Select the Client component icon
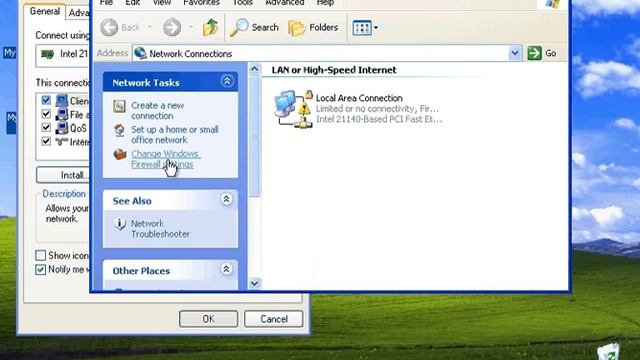640x360 pixels. coord(62,100)
